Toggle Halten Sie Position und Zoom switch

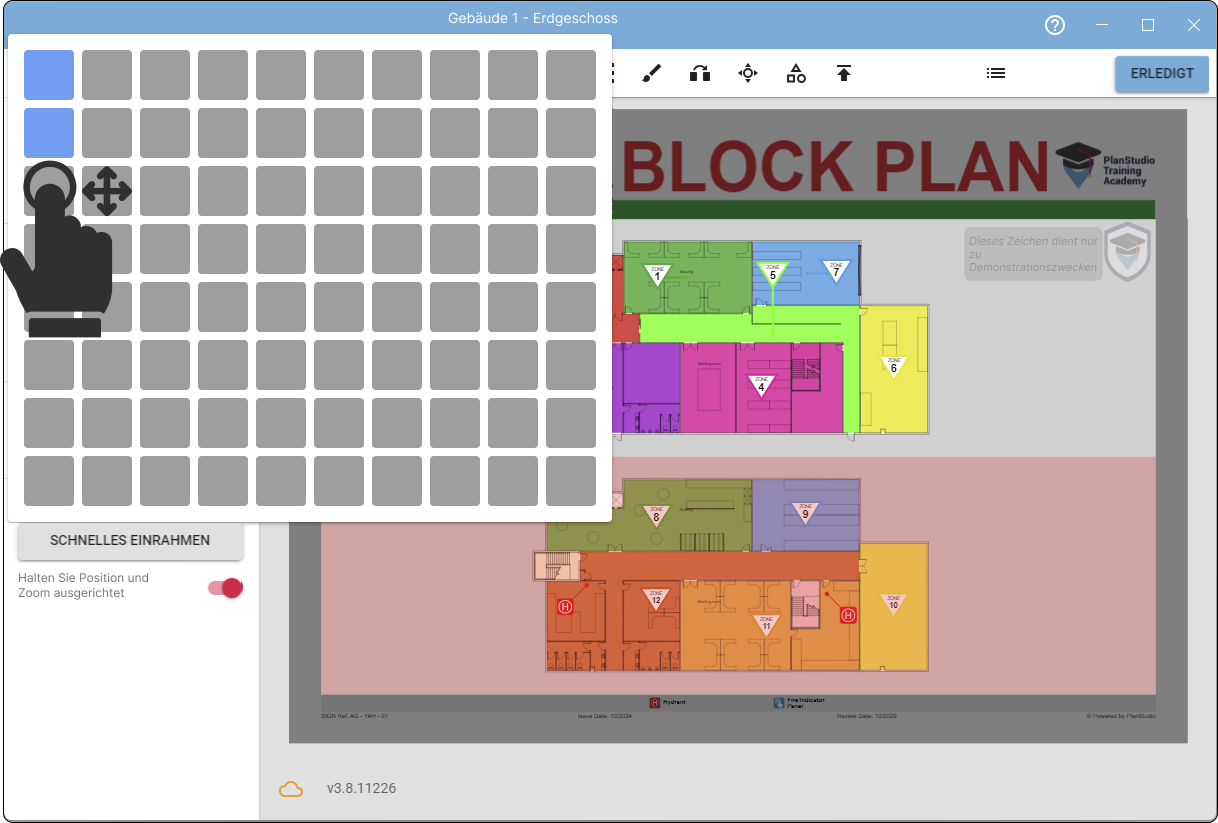click(x=225, y=587)
